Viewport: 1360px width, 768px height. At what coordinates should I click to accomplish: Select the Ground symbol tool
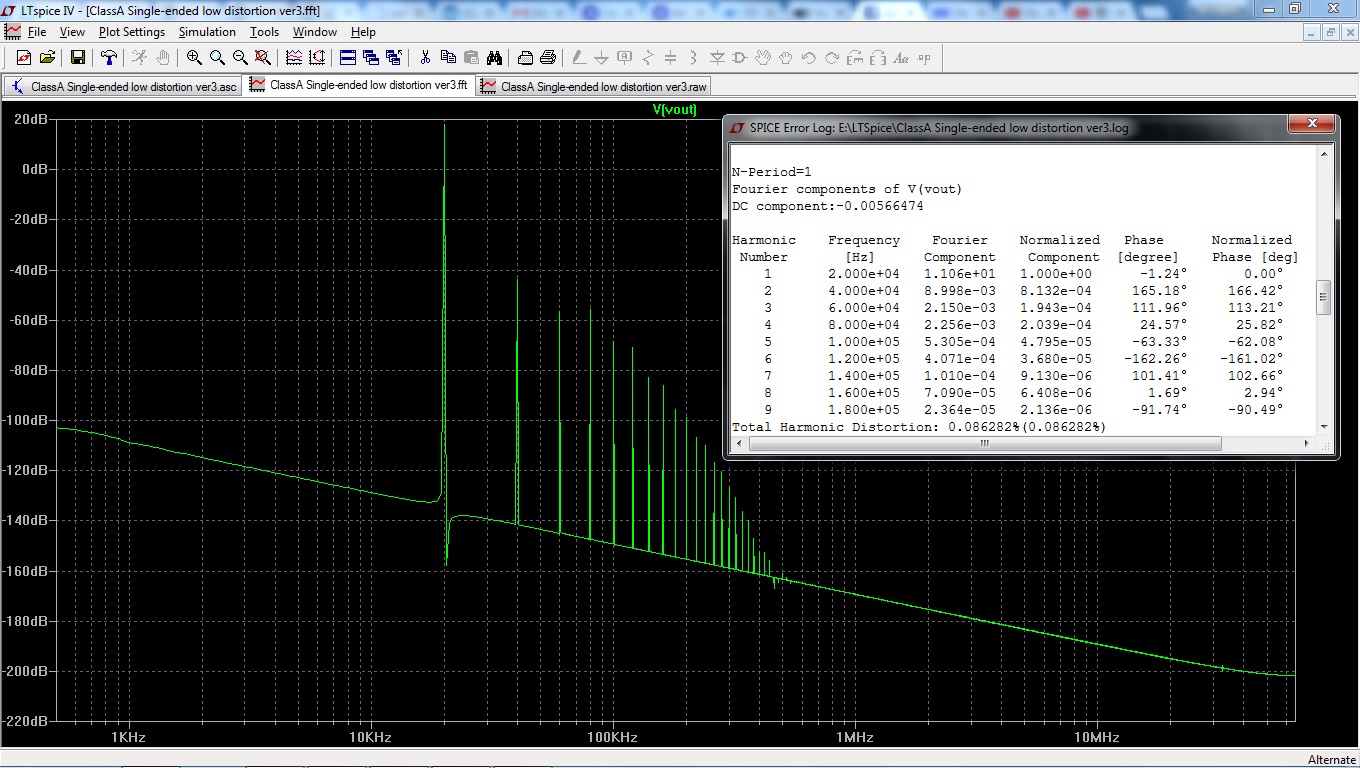point(601,57)
